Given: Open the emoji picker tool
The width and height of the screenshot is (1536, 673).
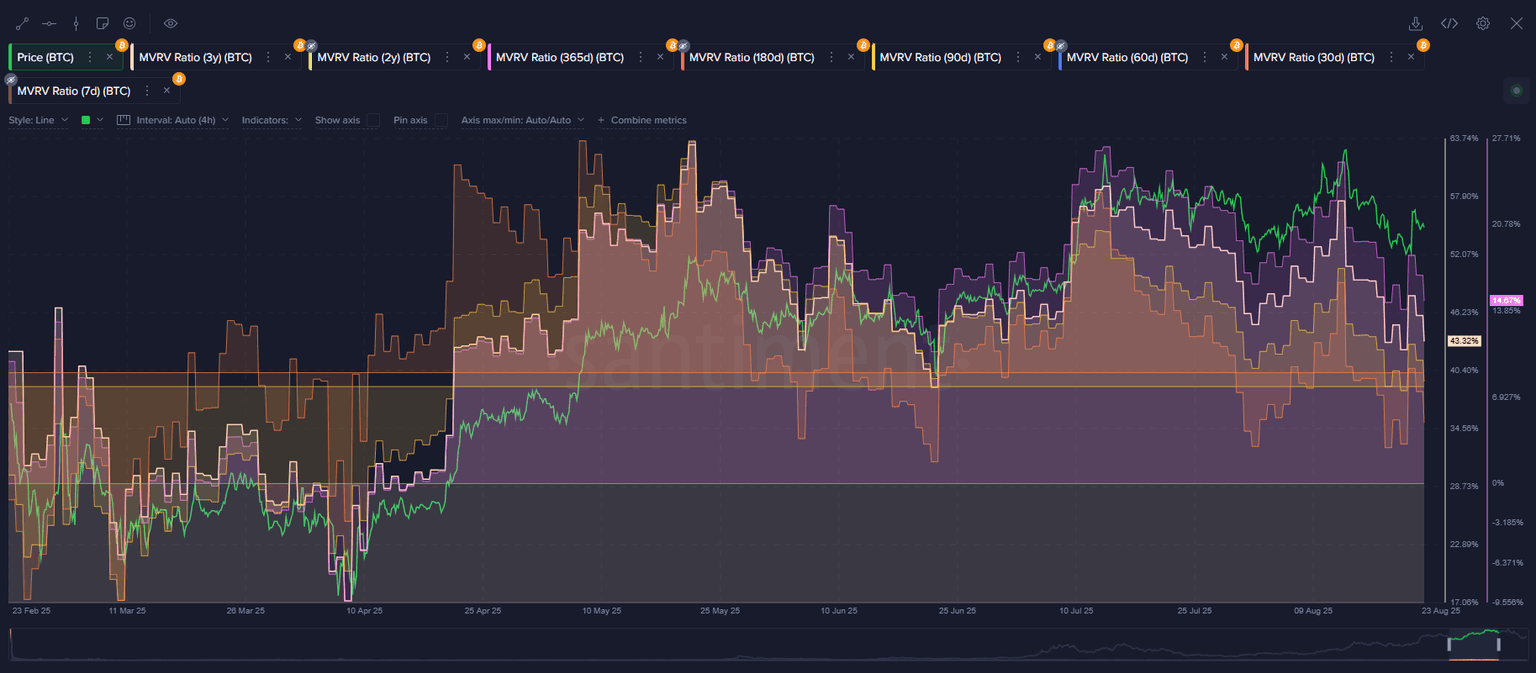Looking at the screenshot, I should point(129,23).
